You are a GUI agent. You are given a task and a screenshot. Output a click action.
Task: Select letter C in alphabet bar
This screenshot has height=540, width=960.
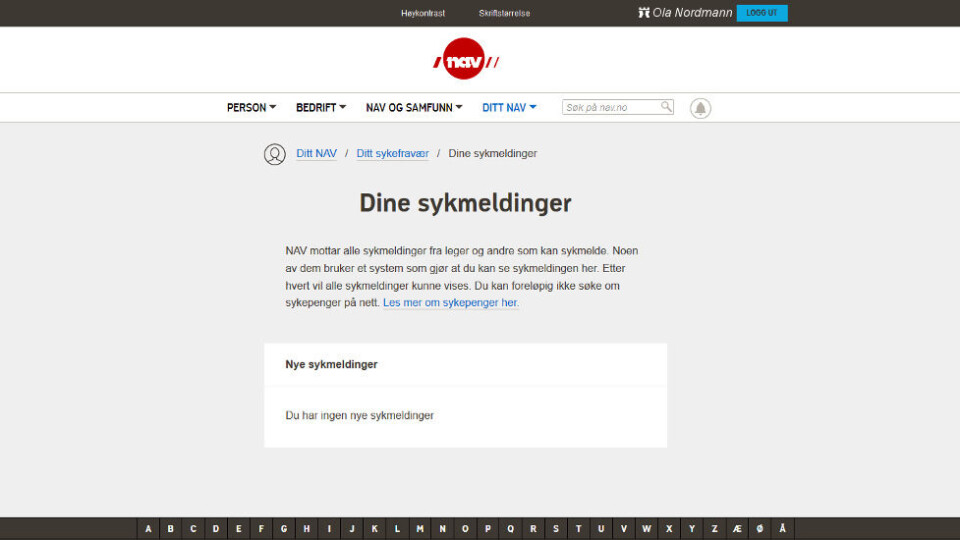(193, 528)
